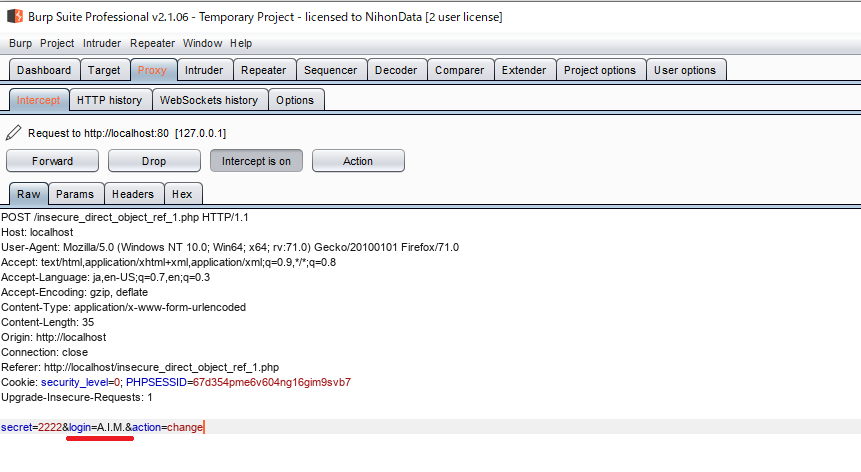Show the HTTP history sub-tab
This screenshot has width=861, height=472.
click(109, 100)
